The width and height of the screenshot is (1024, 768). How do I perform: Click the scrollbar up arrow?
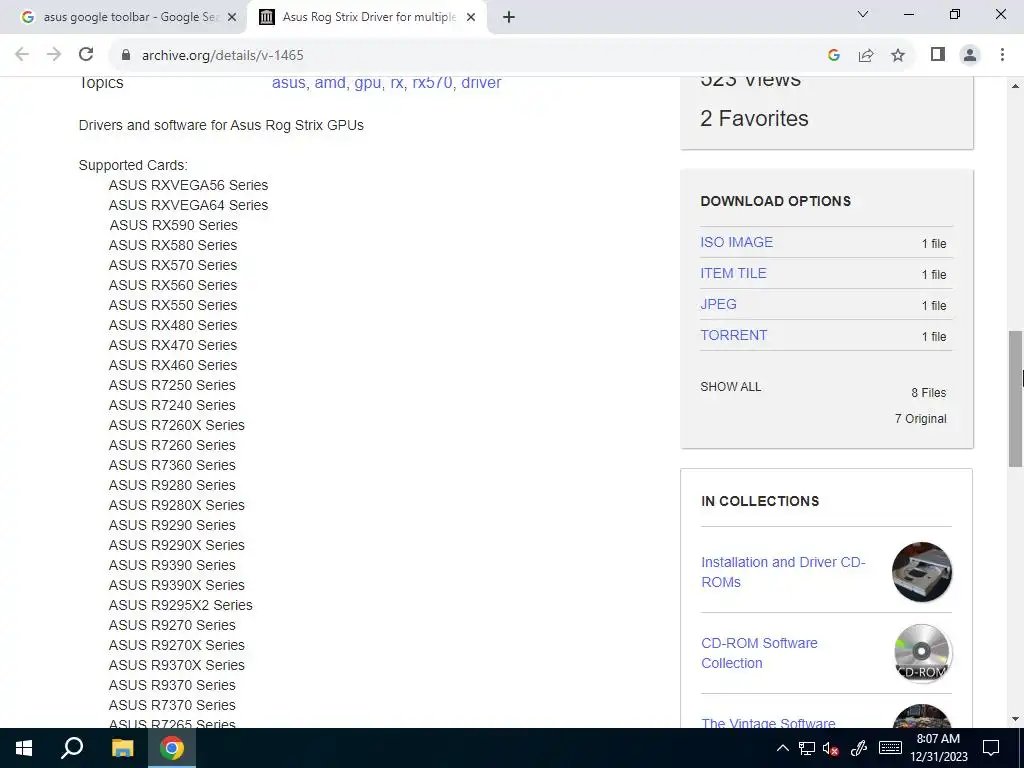pyautogui.click(x=1015, y=86)
